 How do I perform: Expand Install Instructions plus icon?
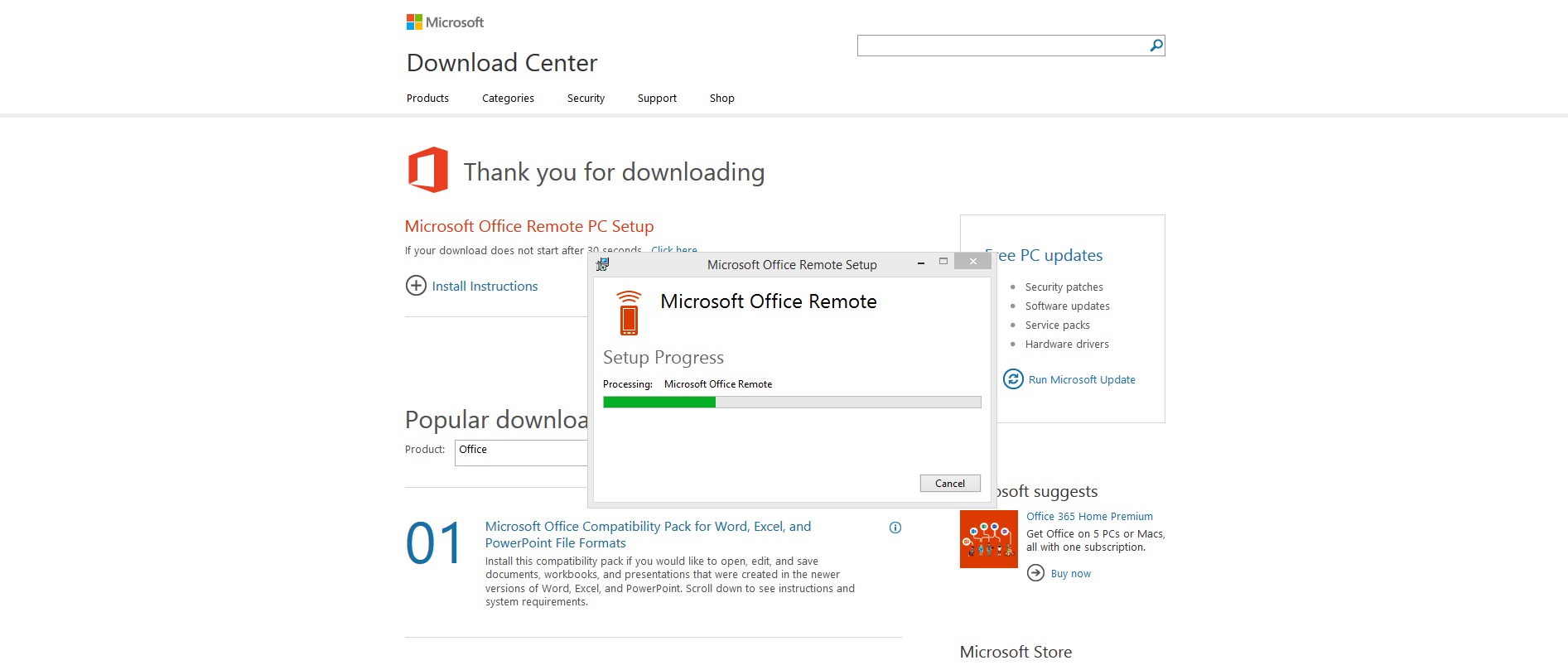pos(416,286)
